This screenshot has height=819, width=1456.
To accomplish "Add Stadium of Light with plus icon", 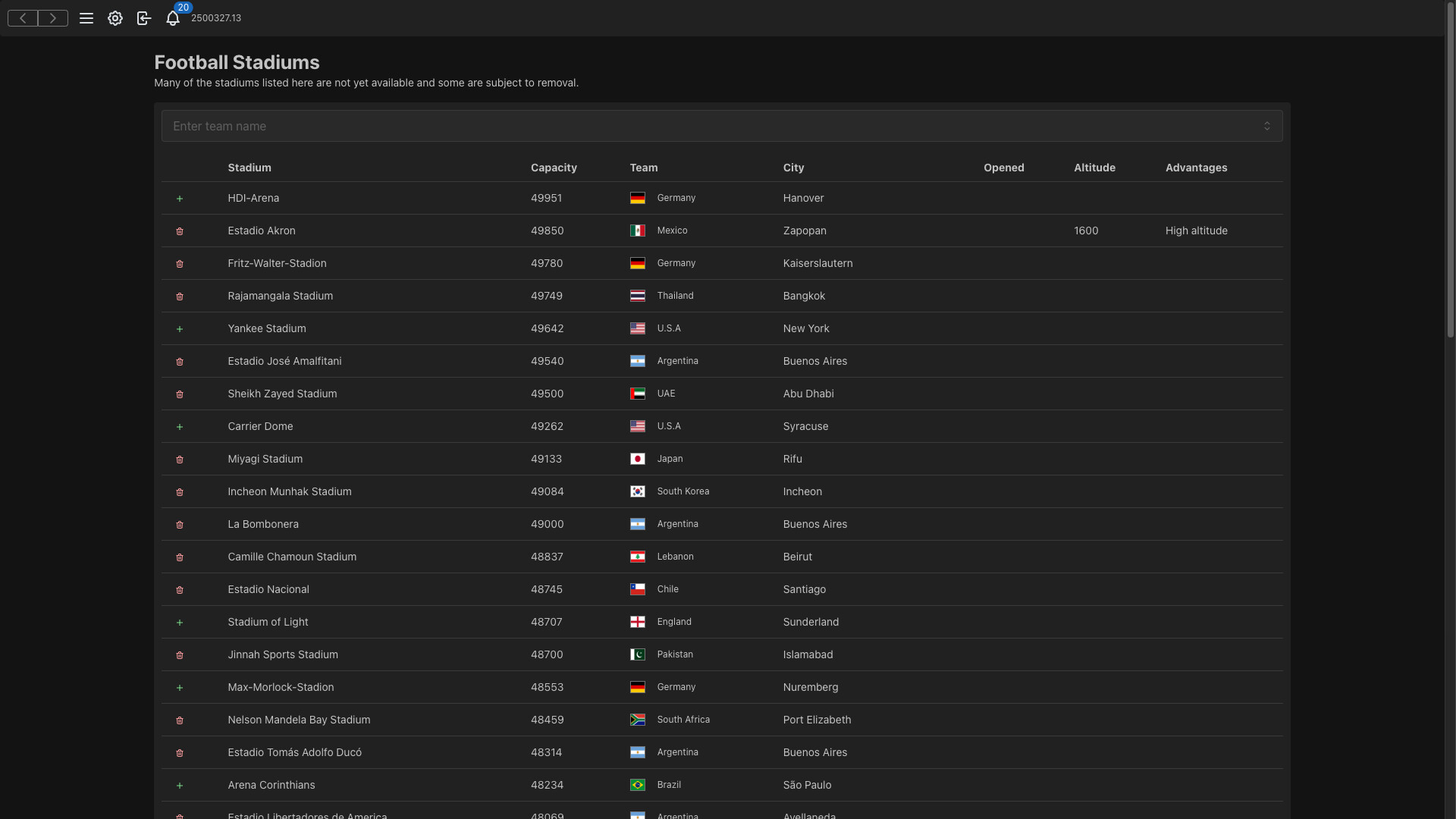I will pyautogui.click(x=180, y=623).
